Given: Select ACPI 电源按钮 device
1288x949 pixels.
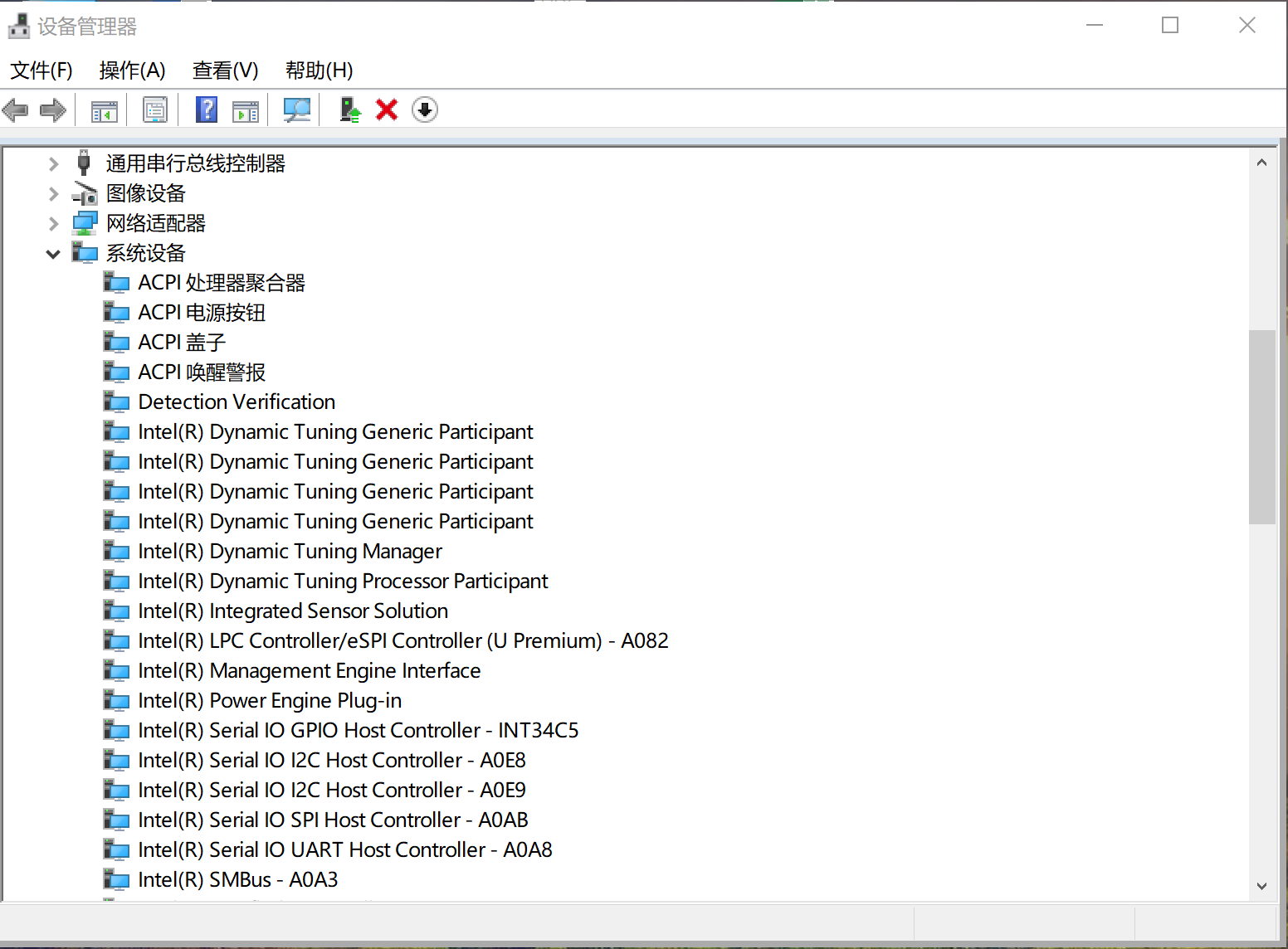Looking at the screenshot, I should point(202,313).
